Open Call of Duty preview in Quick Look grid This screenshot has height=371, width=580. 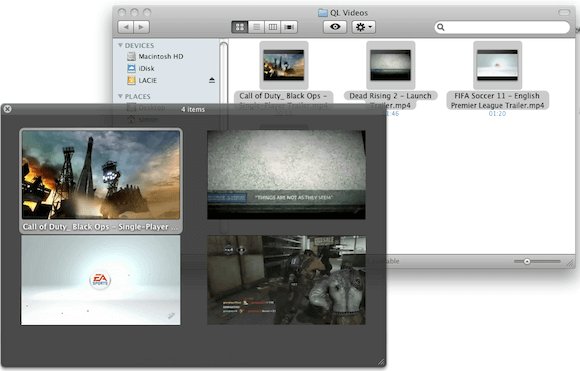pos(101,175)
